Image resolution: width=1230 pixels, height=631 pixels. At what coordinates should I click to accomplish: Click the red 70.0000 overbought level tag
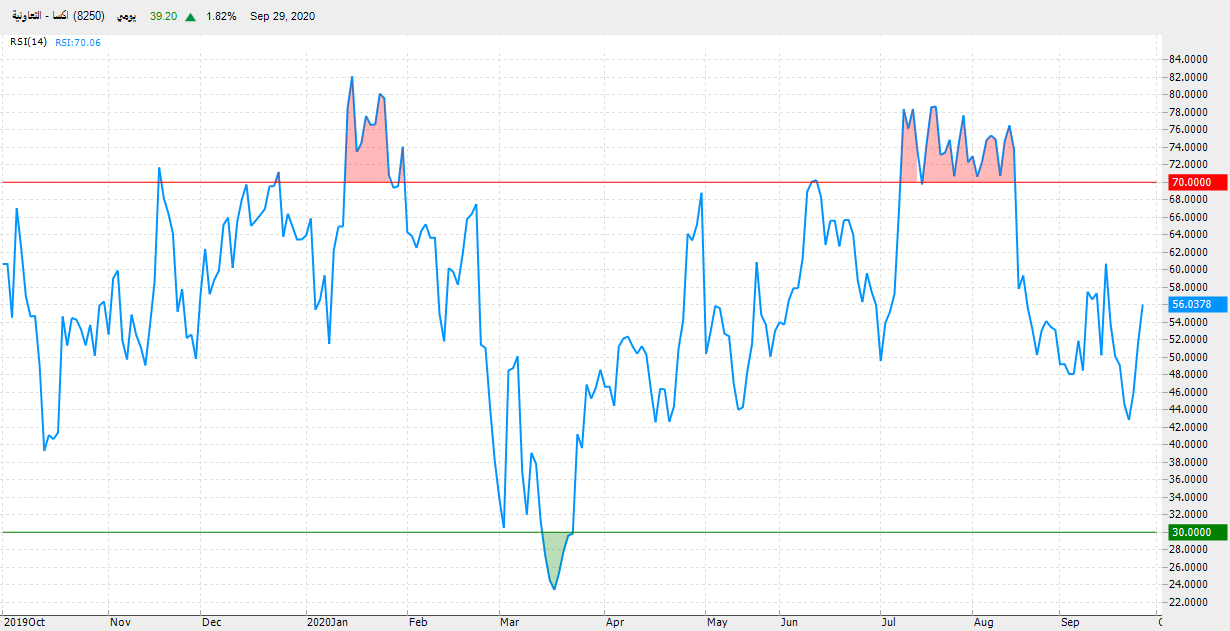point(1197,182)
